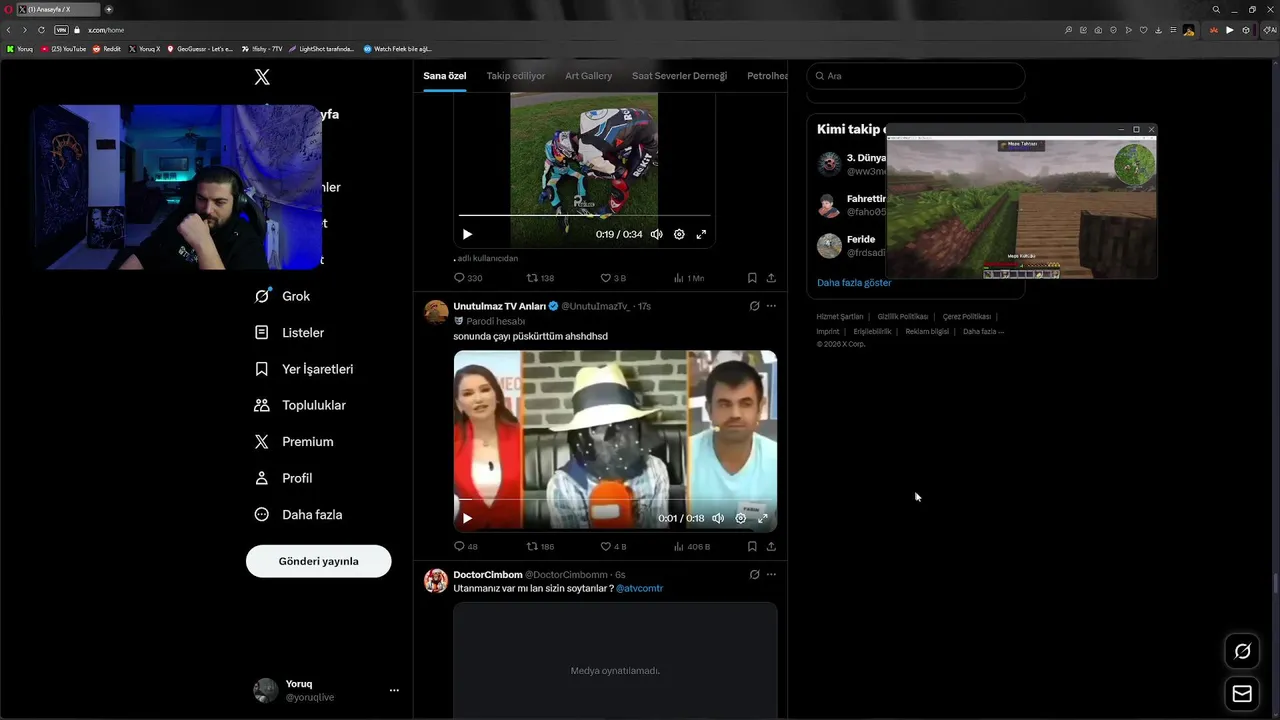The image size is (1280, 720).
Task: Open Grok from the sidebar
Action: coord(283,296)
